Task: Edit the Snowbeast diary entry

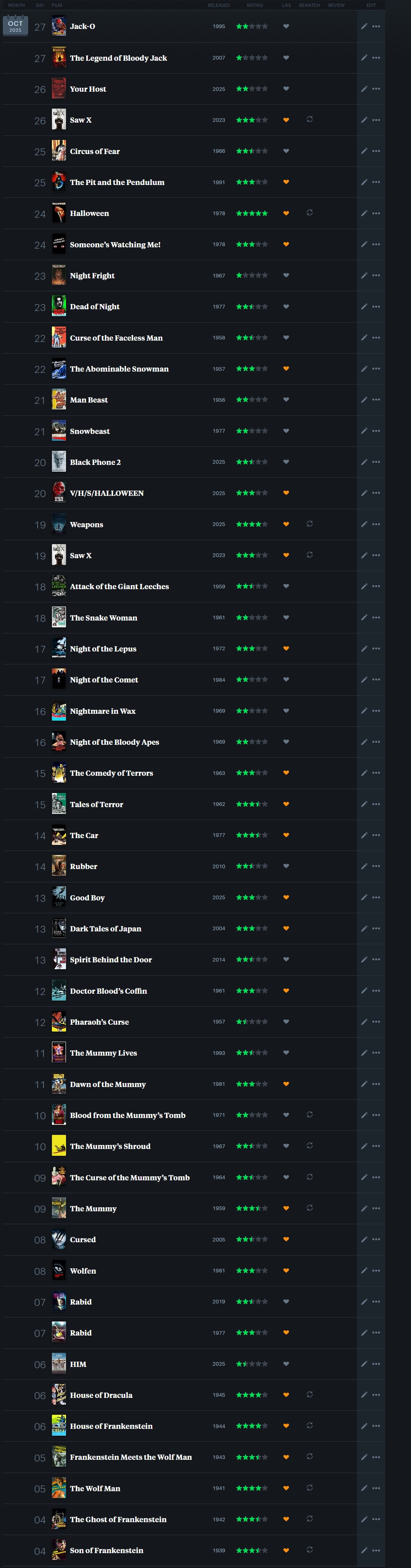Action: pos(364,432)
